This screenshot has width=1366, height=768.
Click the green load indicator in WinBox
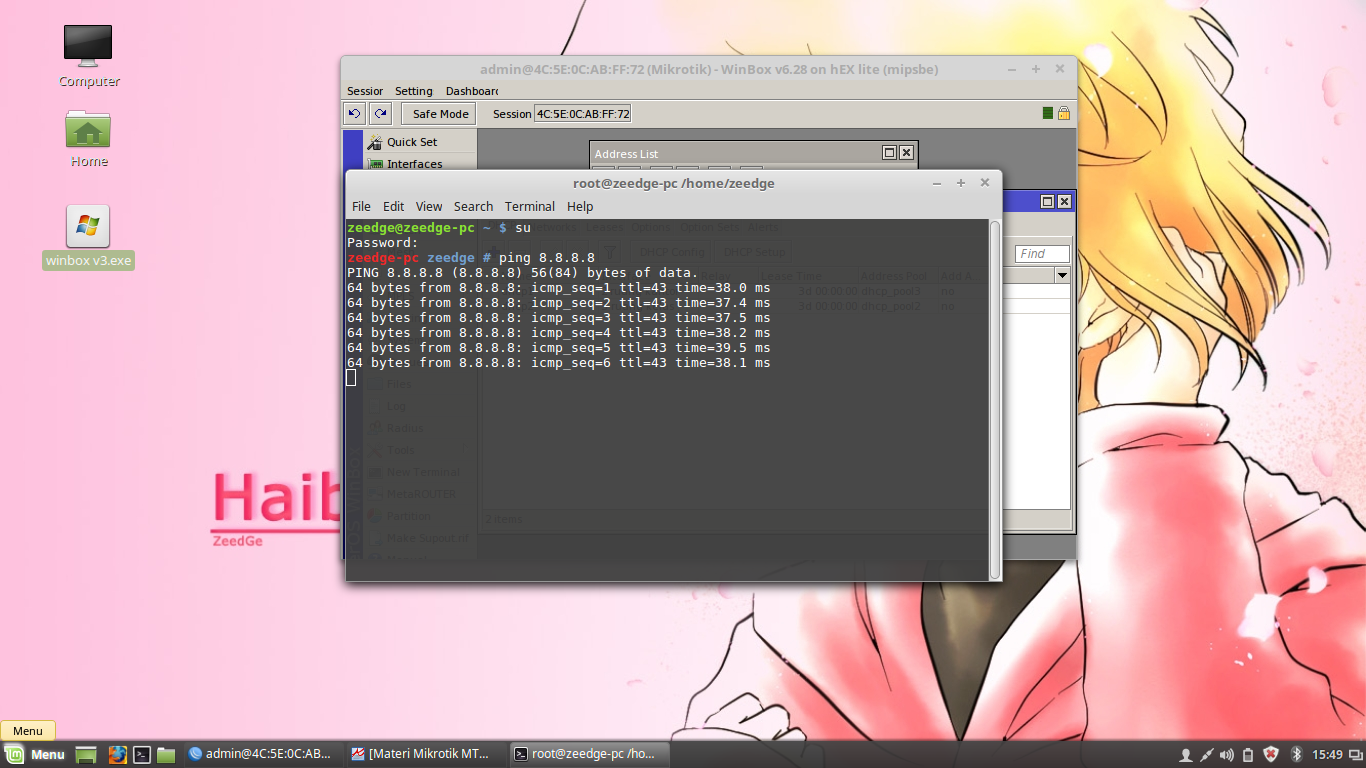[x=1047, y=113]
